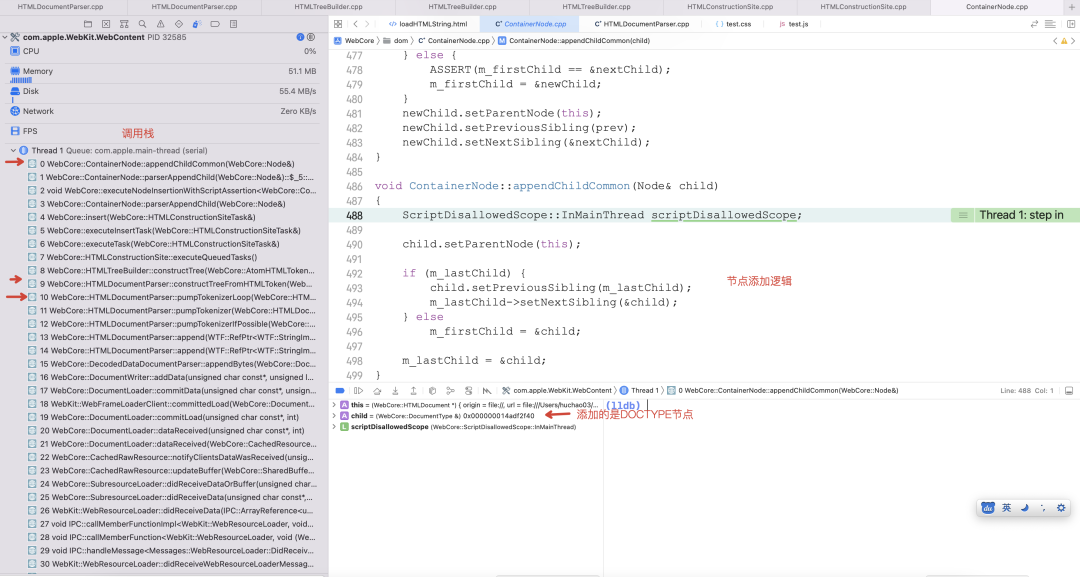This screenshot has width=1080, height=577.
Task: Go forward in editor history
Action: pyautogui.click(x=367, y=24)
